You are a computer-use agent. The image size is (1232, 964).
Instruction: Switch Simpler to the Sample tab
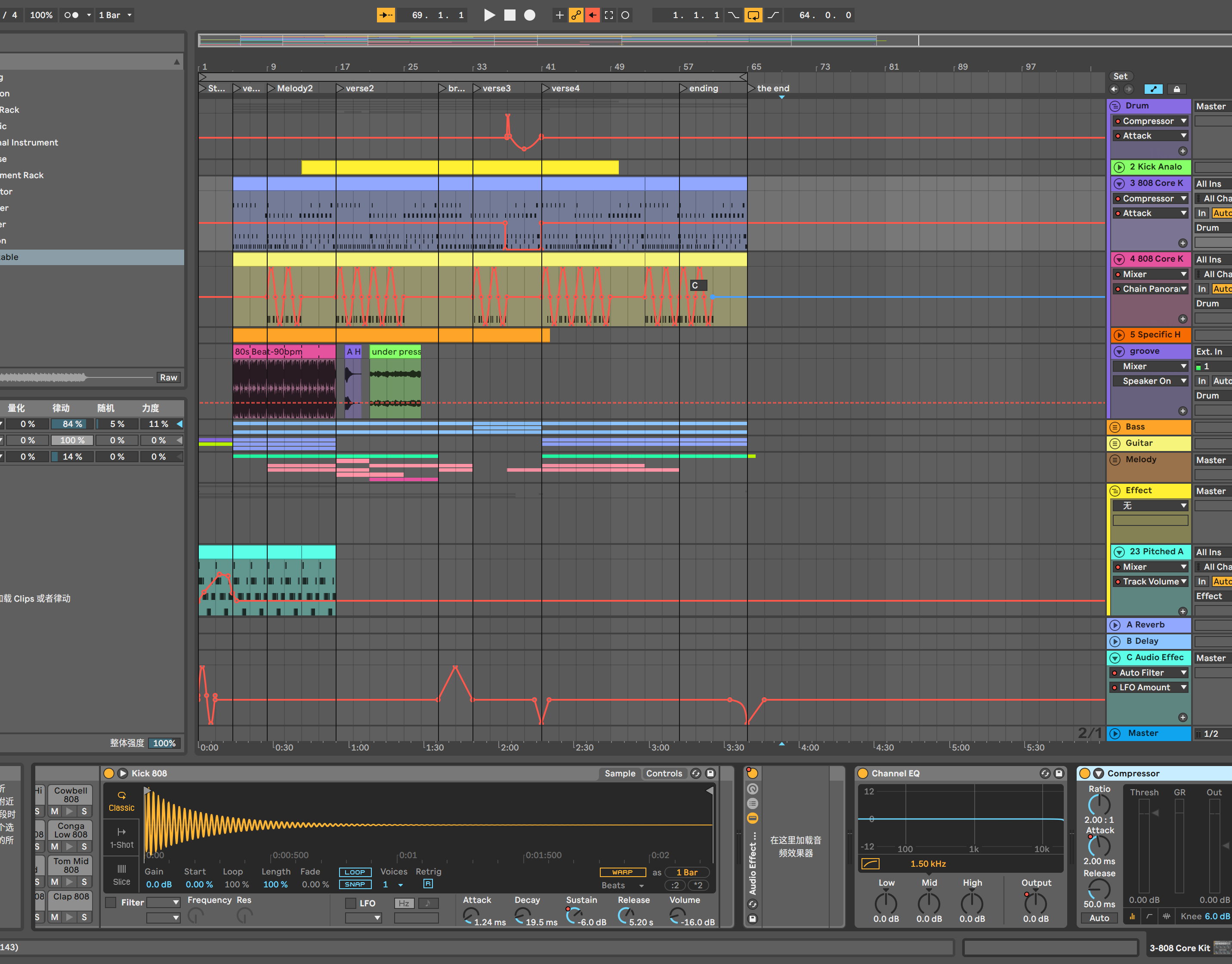(620, 774)
